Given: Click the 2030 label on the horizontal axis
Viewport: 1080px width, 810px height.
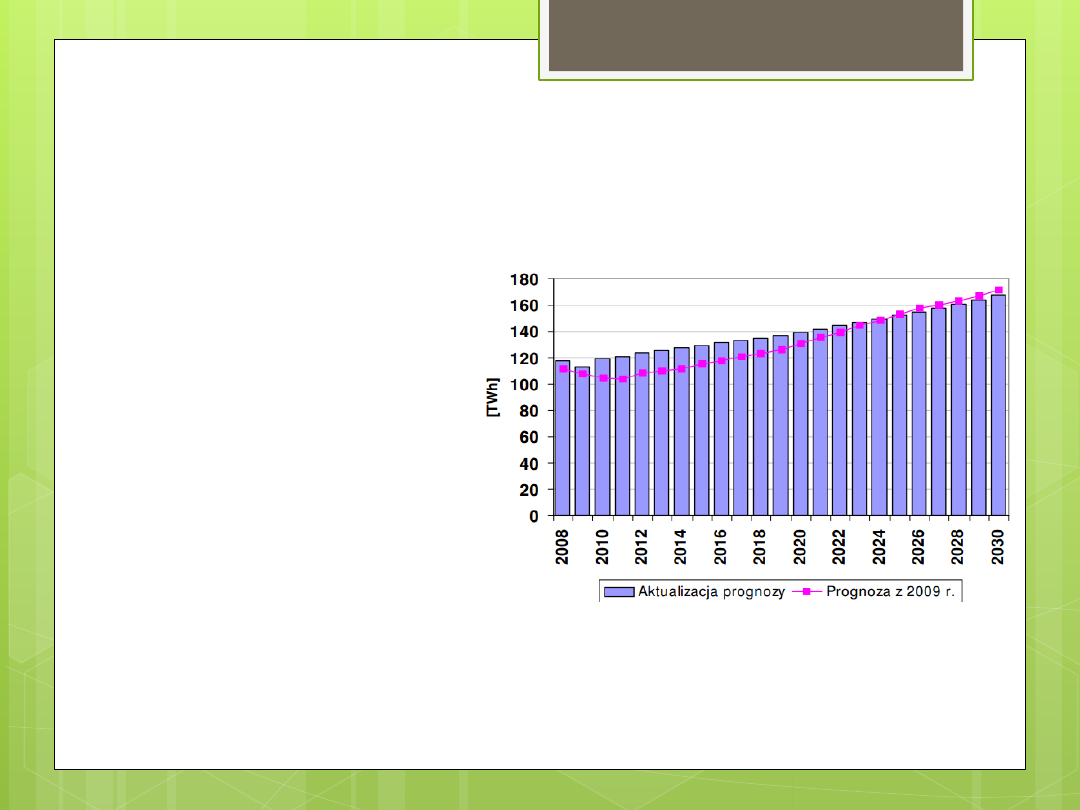Looking at the screenshot, I should click(998, 548).
